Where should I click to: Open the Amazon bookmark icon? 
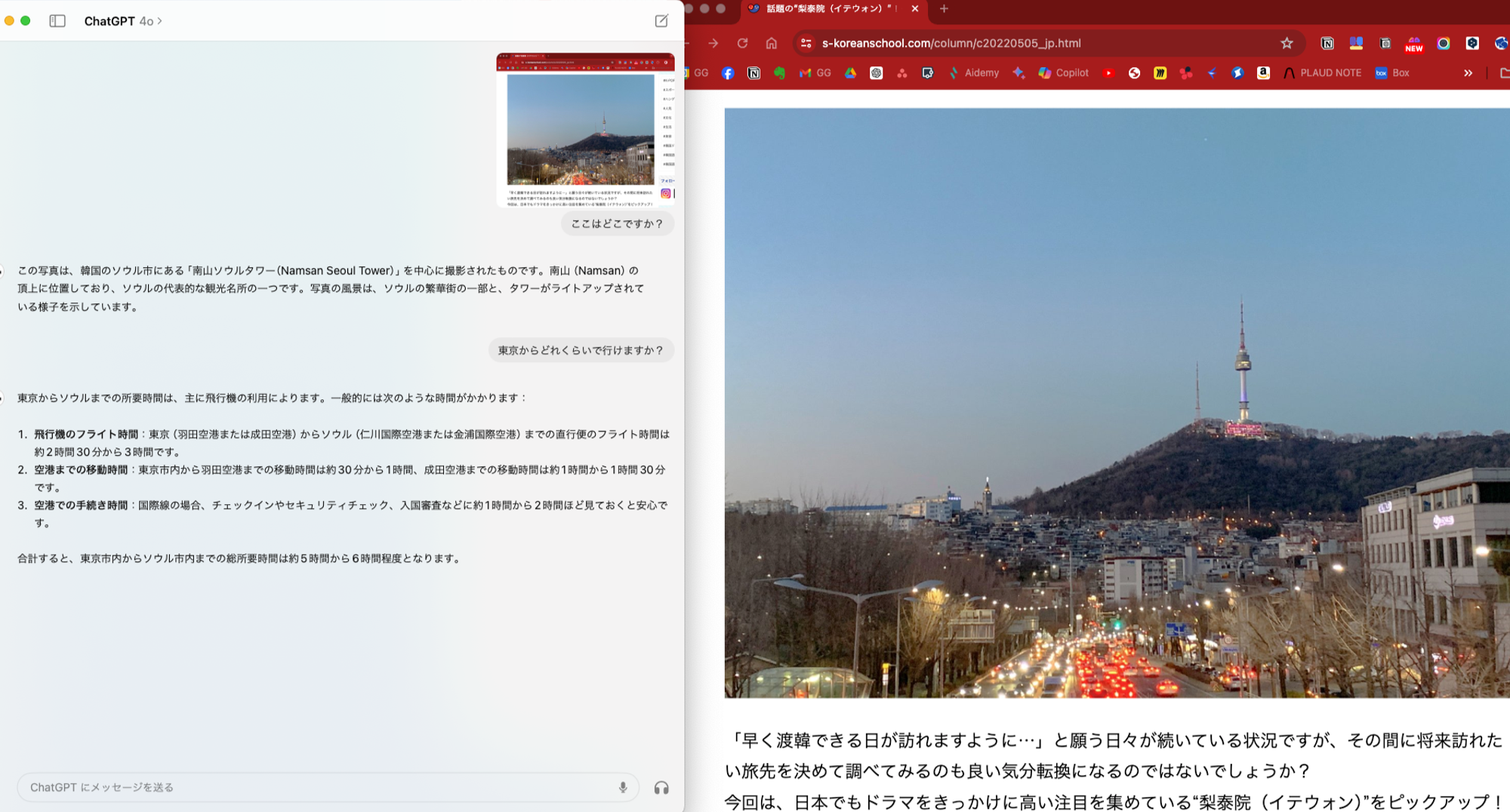1263,72
